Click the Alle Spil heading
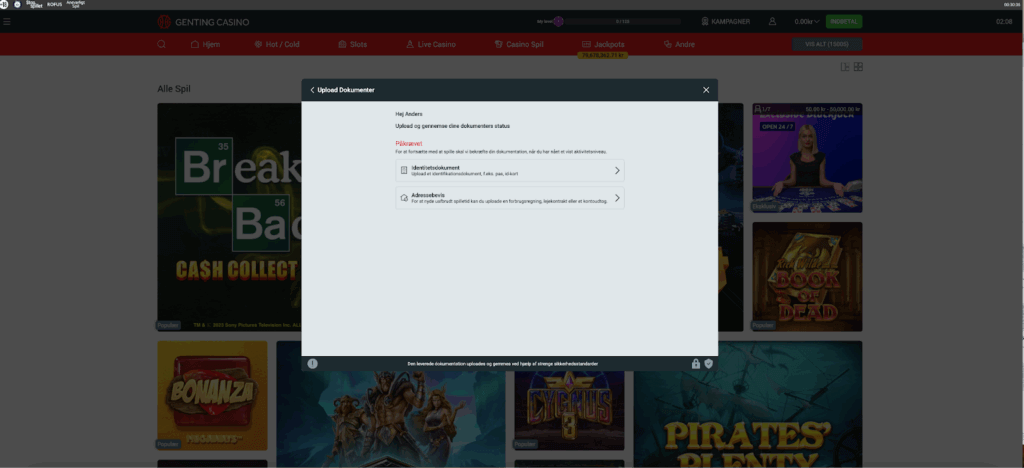 coord(174,89)
